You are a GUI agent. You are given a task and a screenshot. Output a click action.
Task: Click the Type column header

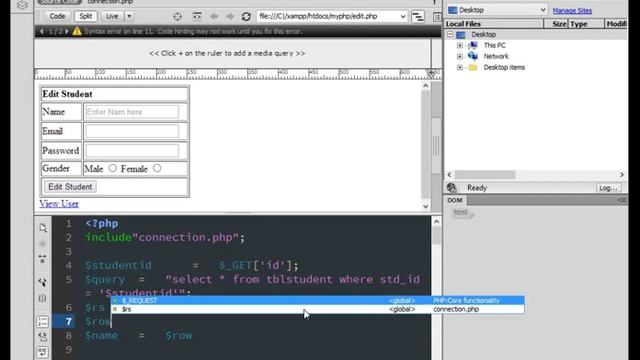[586, 24]
